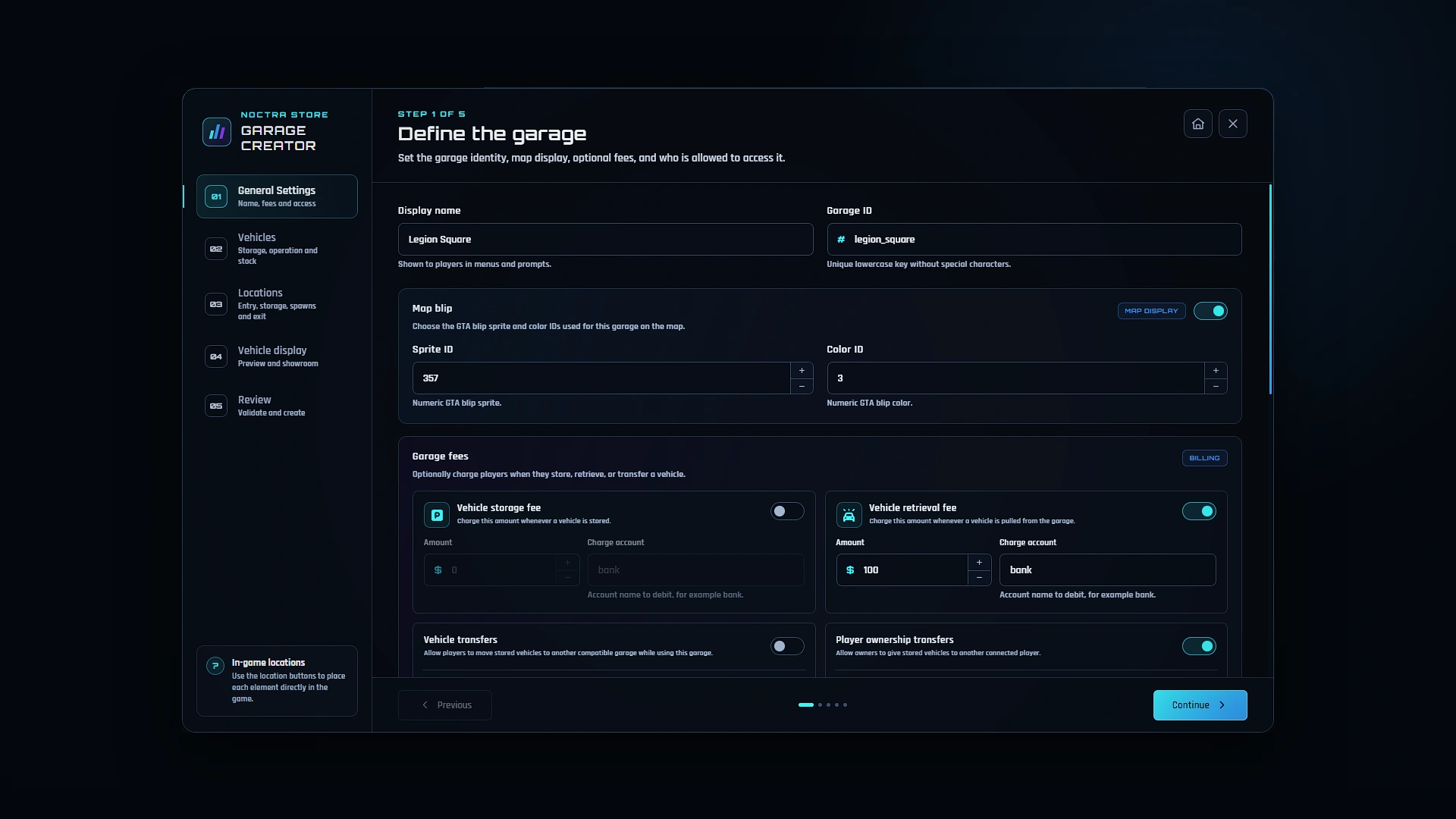Image resolution: width=1456 pixels, height=819 pixels.
Task: Decrease the Color ID value
Action: pos(1216,386)
